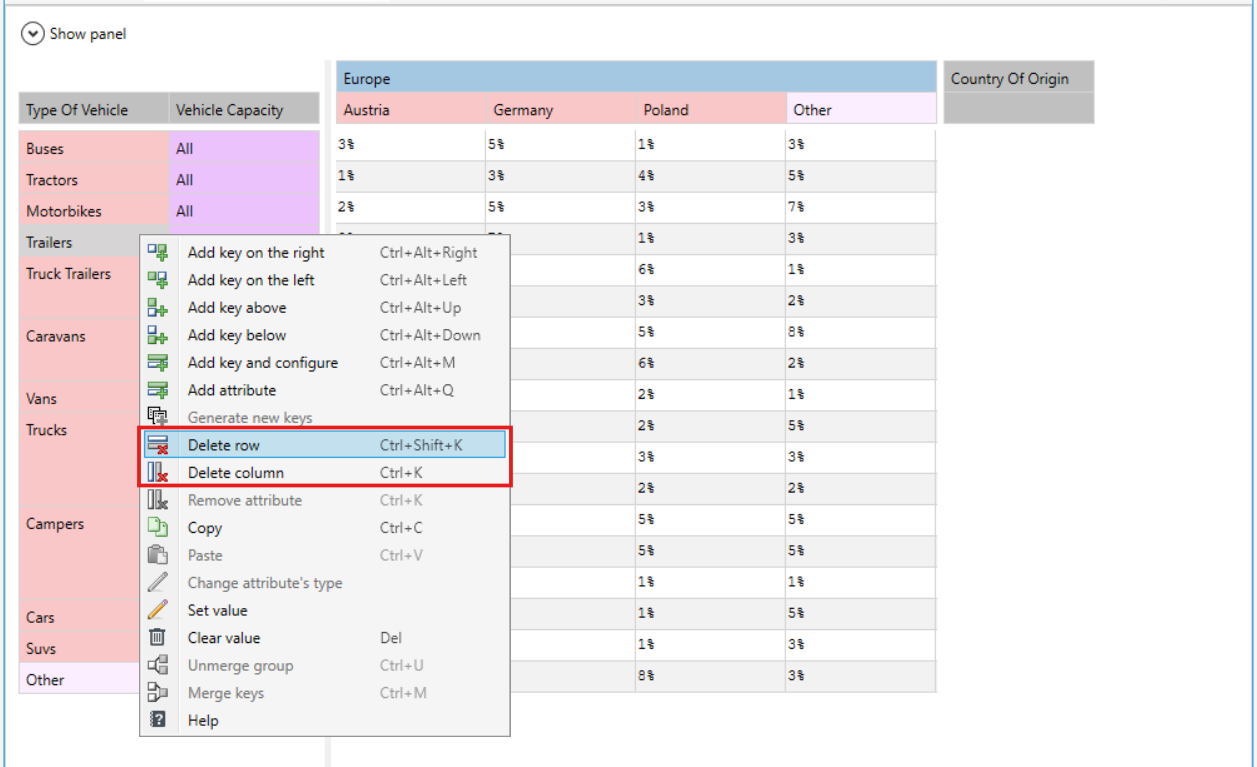Select the Germany column header
This screenshot has width=1257, height=767.
click(x=561, y=110)
